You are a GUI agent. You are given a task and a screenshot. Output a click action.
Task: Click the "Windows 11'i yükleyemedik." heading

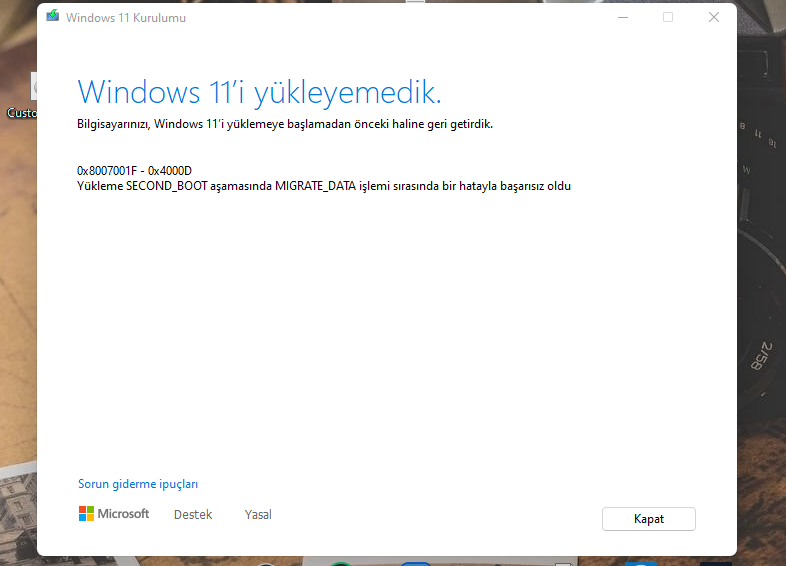point(260,93)
